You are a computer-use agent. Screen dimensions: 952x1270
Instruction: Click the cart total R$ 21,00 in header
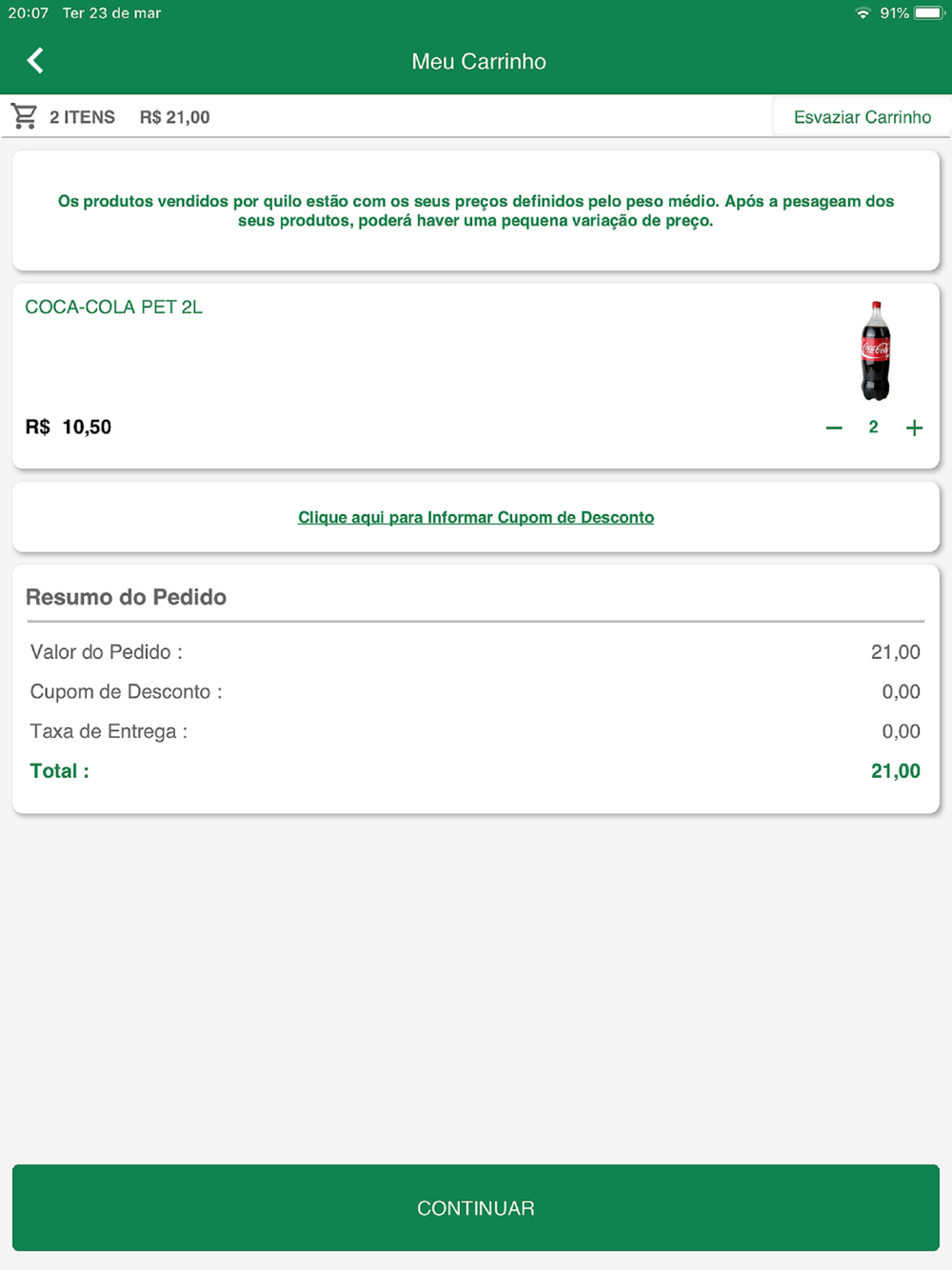pos(175,117)
